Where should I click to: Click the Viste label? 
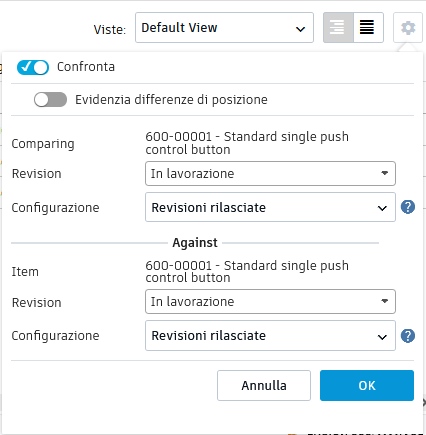point(110,30)
